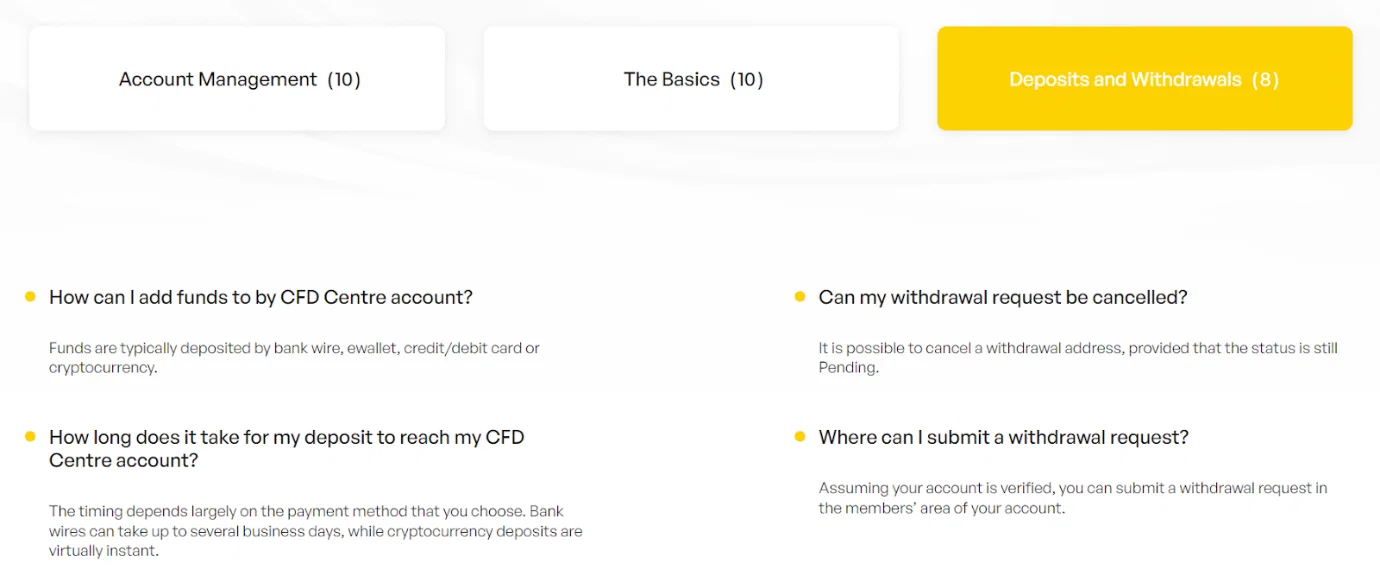This screenshot has height=569, width=1380.
Task: Click the "(10)" count on The Basics
Action: click(x=747, y=79)
